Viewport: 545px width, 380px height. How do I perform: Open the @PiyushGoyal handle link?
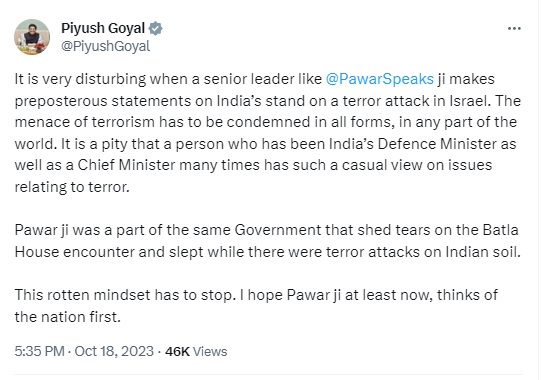point(105,46)
